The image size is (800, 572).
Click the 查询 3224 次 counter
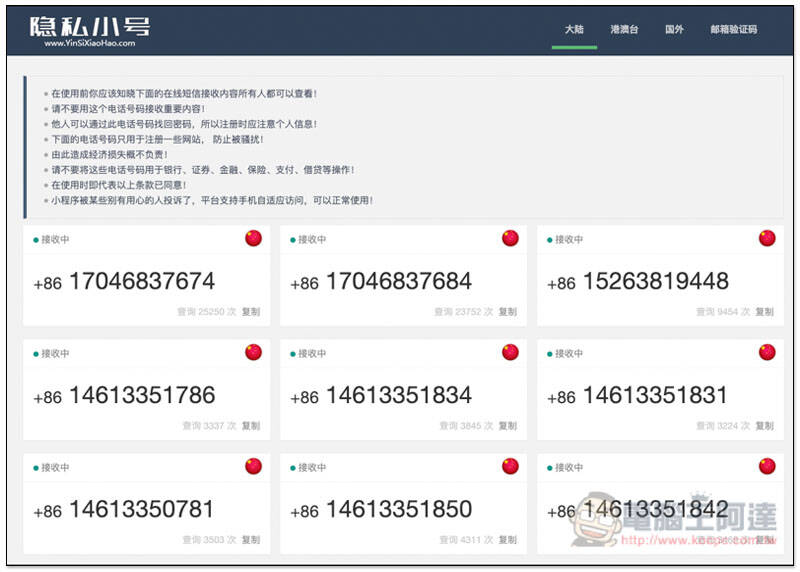coord(723,426)
